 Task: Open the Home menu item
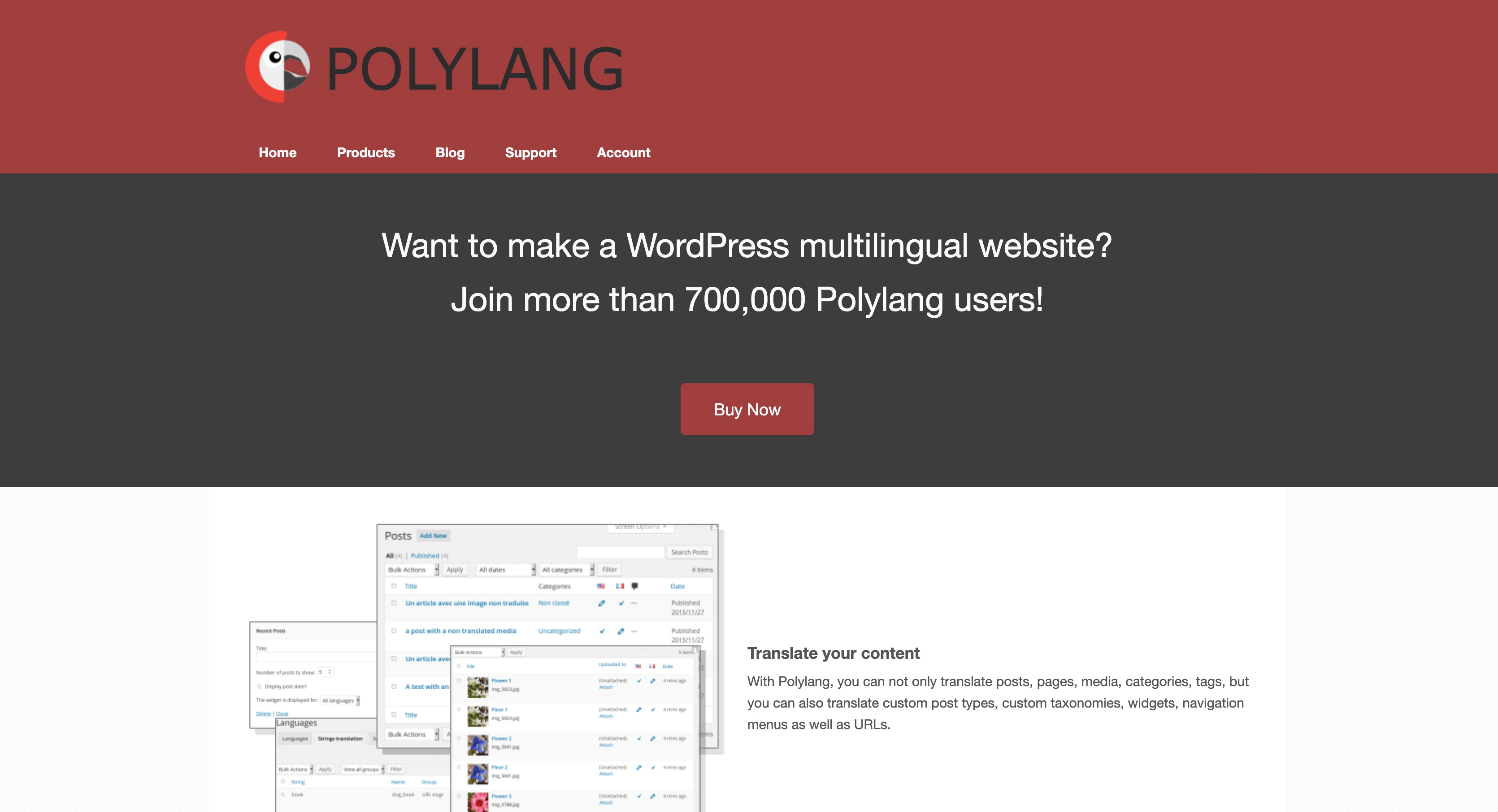coord(278,152)
